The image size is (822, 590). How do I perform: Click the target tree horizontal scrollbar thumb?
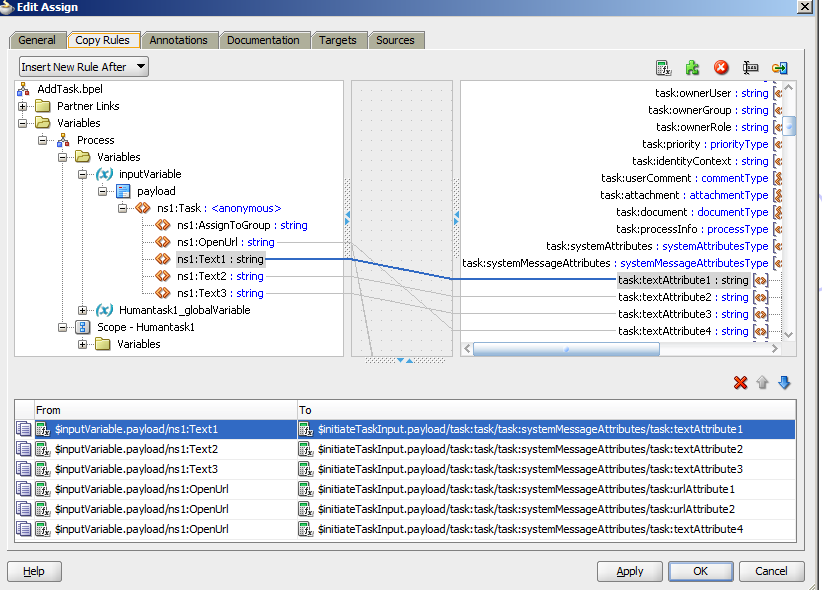click(x=566, y=349)
